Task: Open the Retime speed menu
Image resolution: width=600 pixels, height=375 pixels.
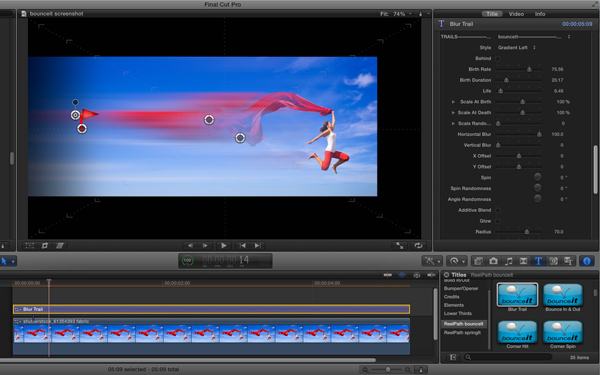Action: pos(457,261)
